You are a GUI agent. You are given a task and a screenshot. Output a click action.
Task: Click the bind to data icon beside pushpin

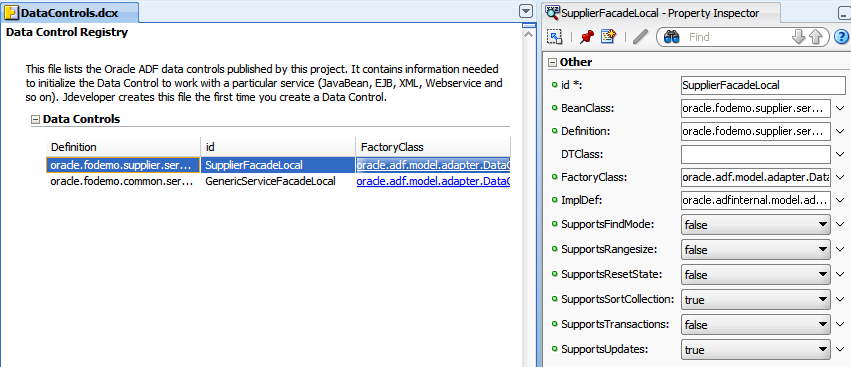point(607,37)
